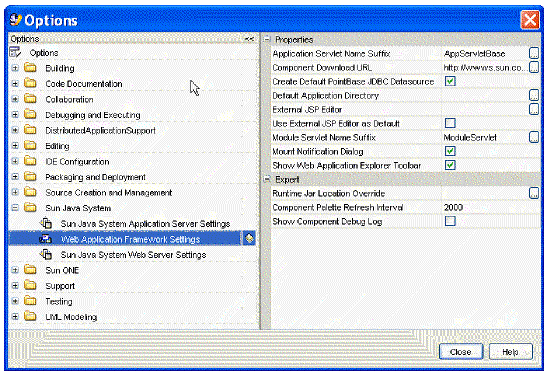Click the Collaboration folder icon
This screenshot has width=549, height=376.
click(30, 99)
